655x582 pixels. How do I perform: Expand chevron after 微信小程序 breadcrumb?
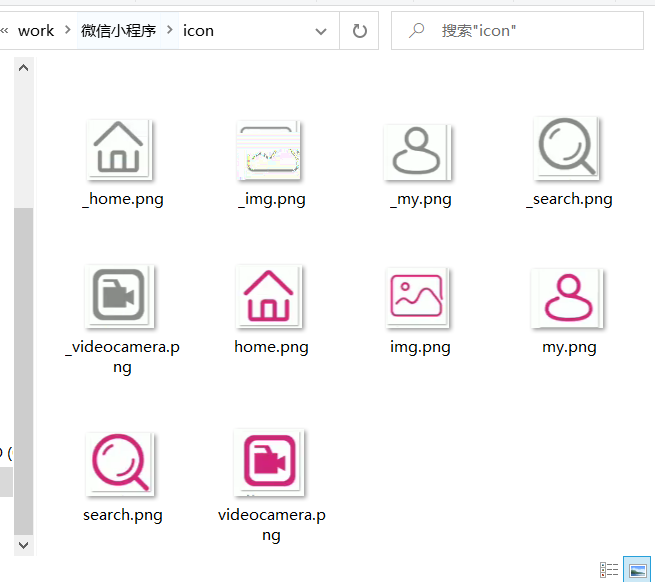click(170, 30)
